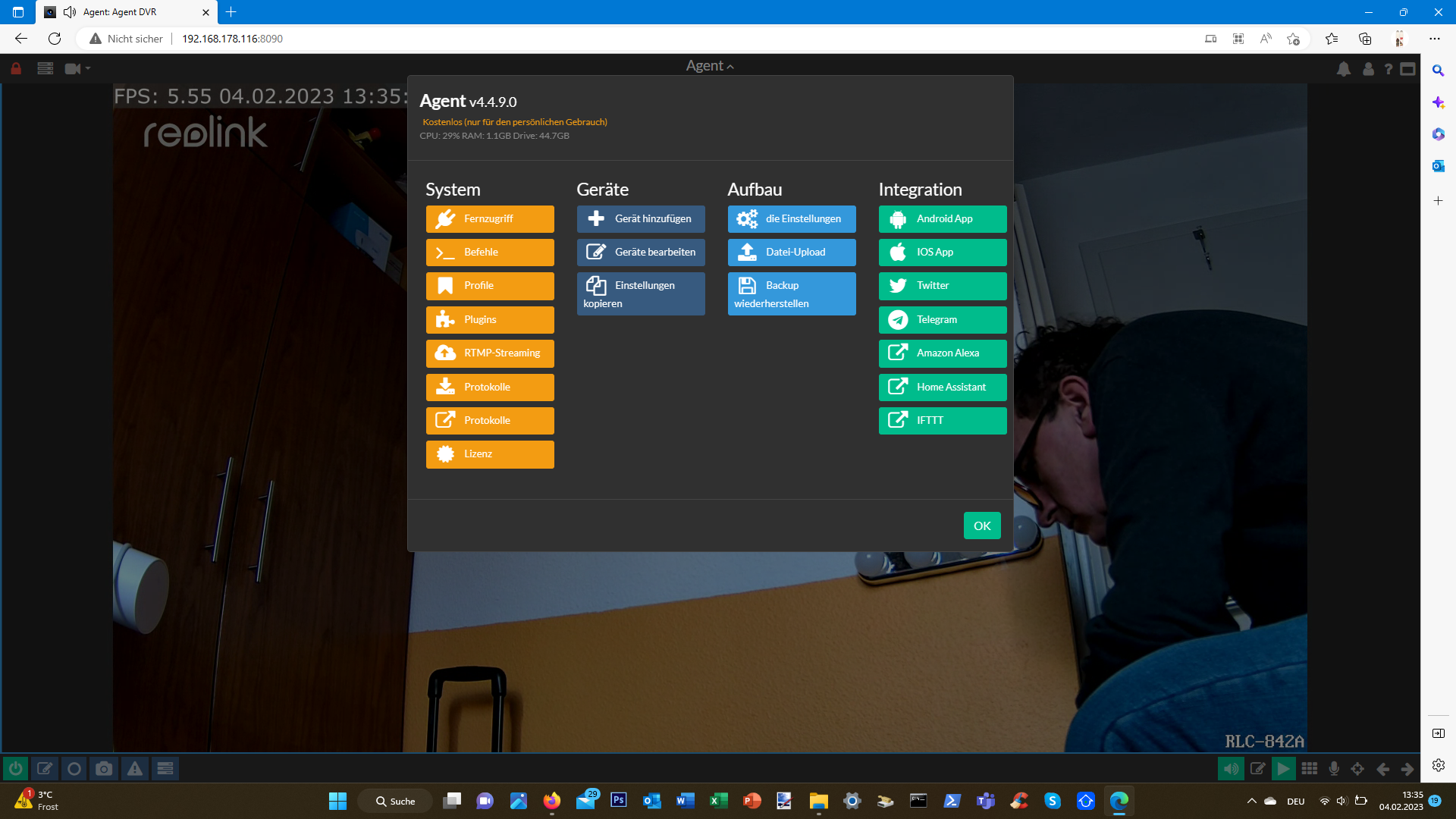Open the server menu hamburger icon
Screen dimensions: 1456x819
tap(45, 69)
